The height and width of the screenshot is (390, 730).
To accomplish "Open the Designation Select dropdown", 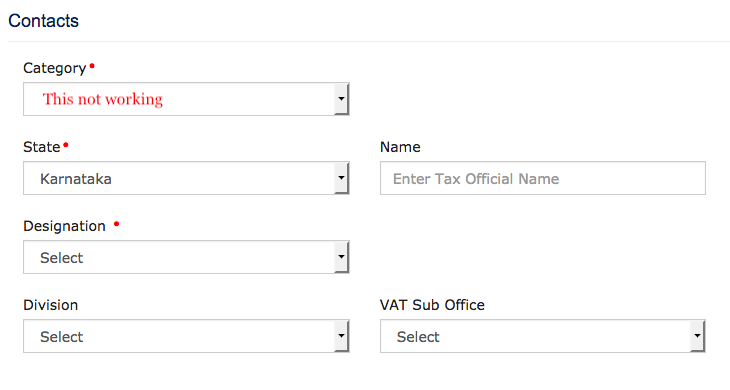I will pos(186,257).
